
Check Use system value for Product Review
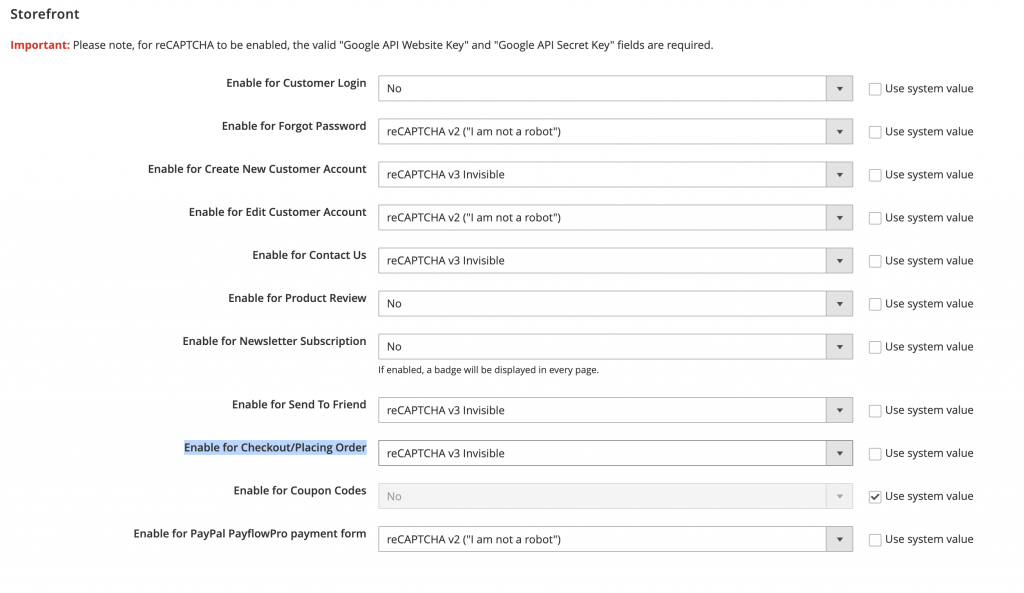pyautogui.click(x=875, y=304)
